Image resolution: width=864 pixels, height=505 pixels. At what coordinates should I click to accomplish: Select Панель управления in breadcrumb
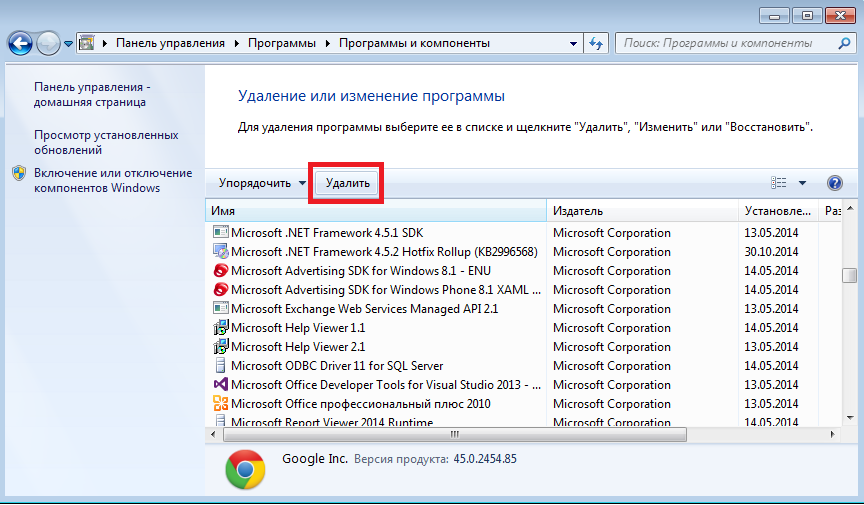(170, 43)
